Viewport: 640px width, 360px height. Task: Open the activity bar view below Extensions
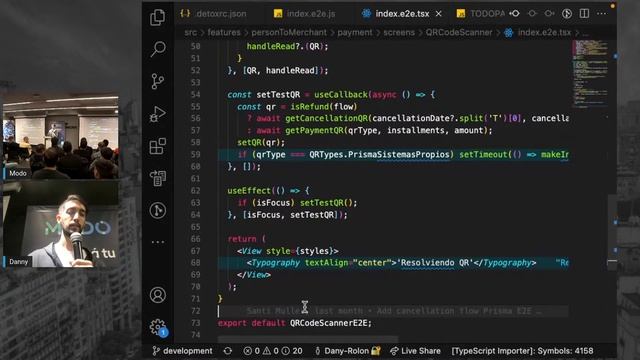pyautogui.click(x=158, y=178)
